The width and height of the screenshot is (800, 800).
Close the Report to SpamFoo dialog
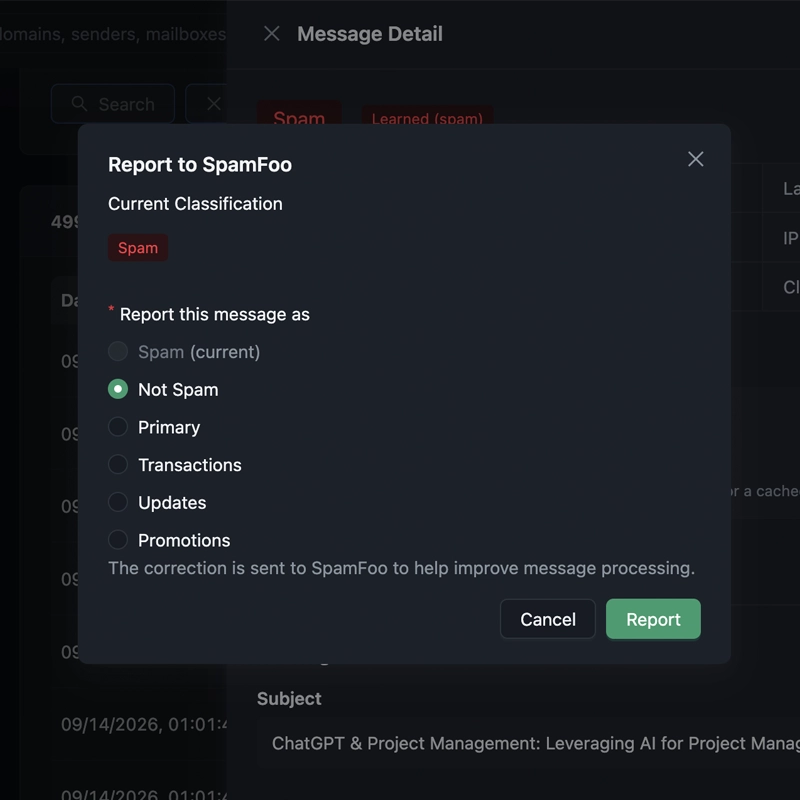(695, 159)
